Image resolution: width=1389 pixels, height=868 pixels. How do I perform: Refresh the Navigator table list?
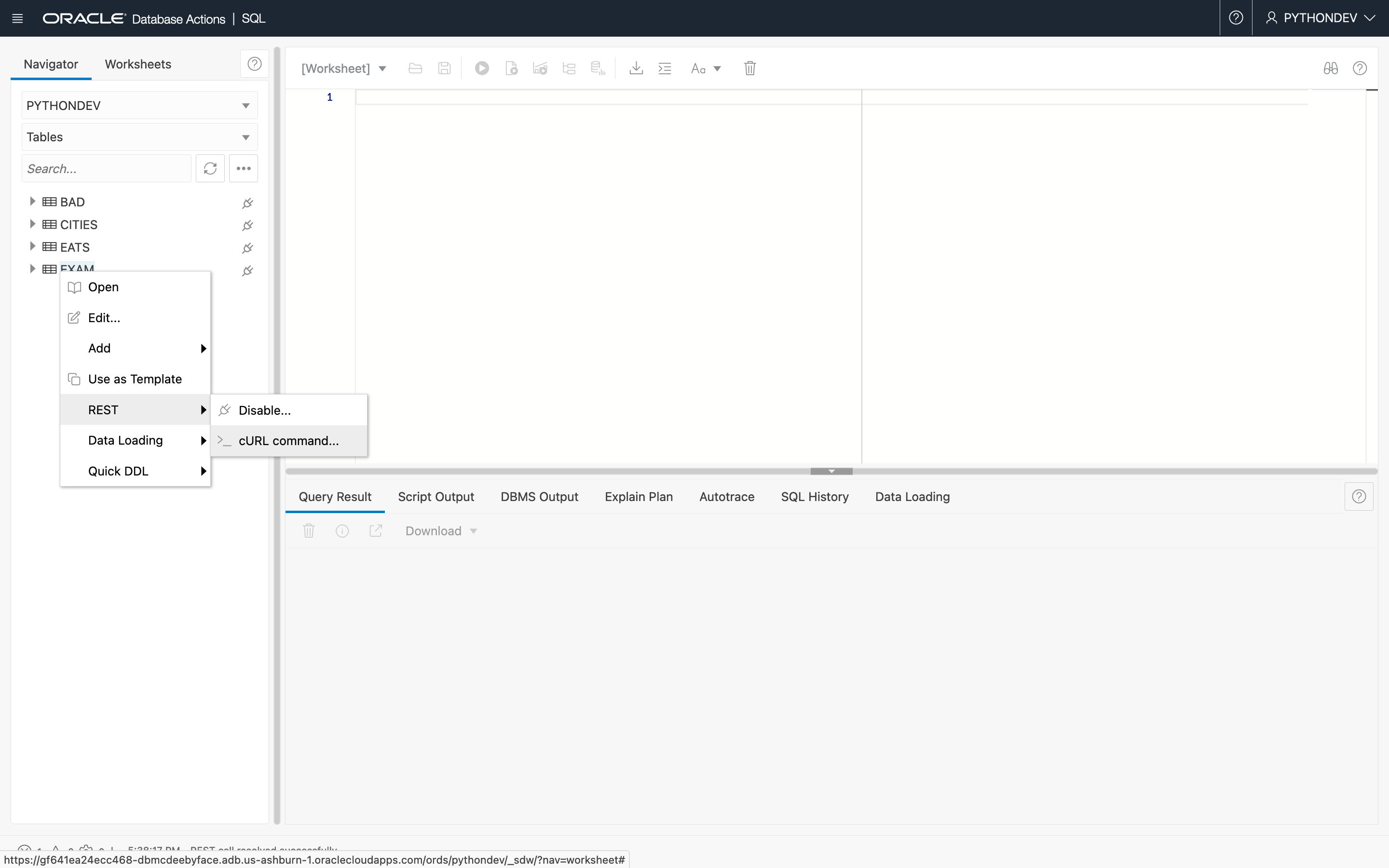click(x=210, y=168)
